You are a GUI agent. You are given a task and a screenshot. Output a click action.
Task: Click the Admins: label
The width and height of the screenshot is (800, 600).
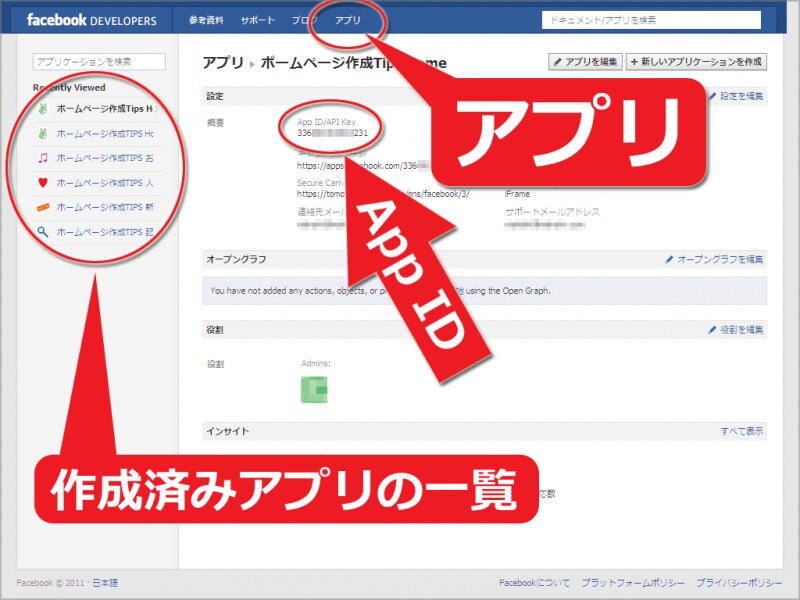click(316, 363)
